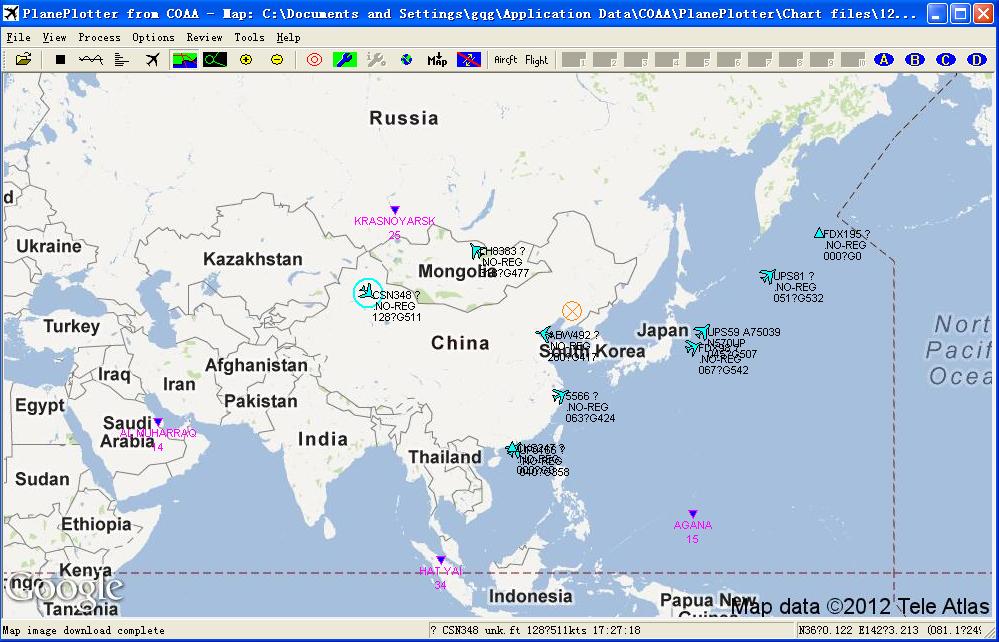This screenshot has width=999, height=642.
Task: Stop processing with the black square button
Action: click(61, 60)
